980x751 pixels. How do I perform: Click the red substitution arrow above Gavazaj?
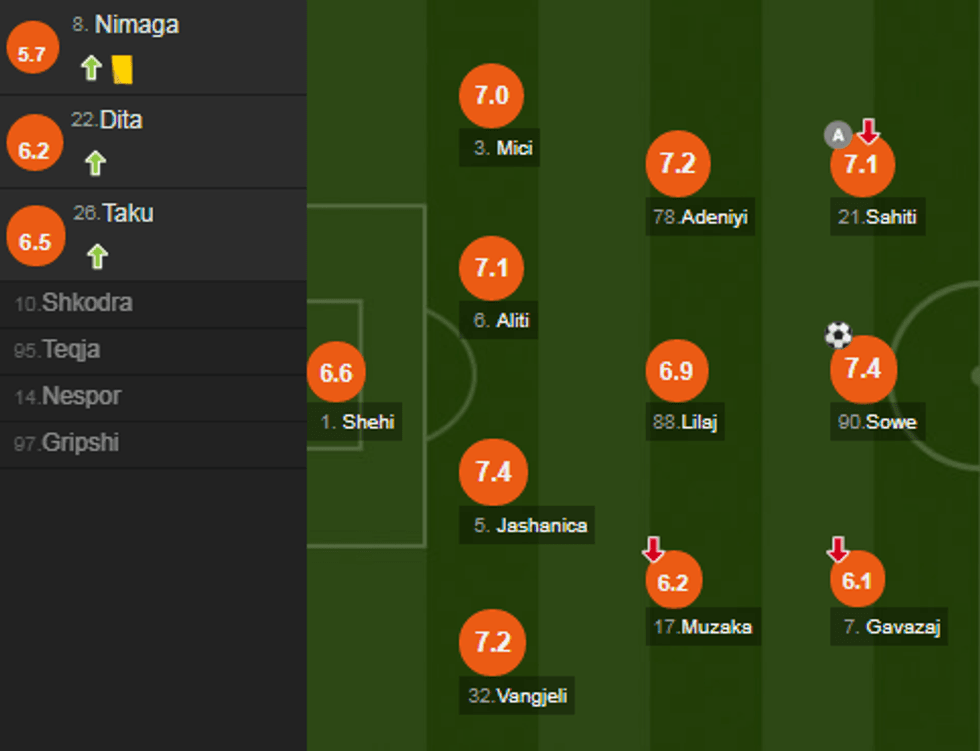pos(838,549)
